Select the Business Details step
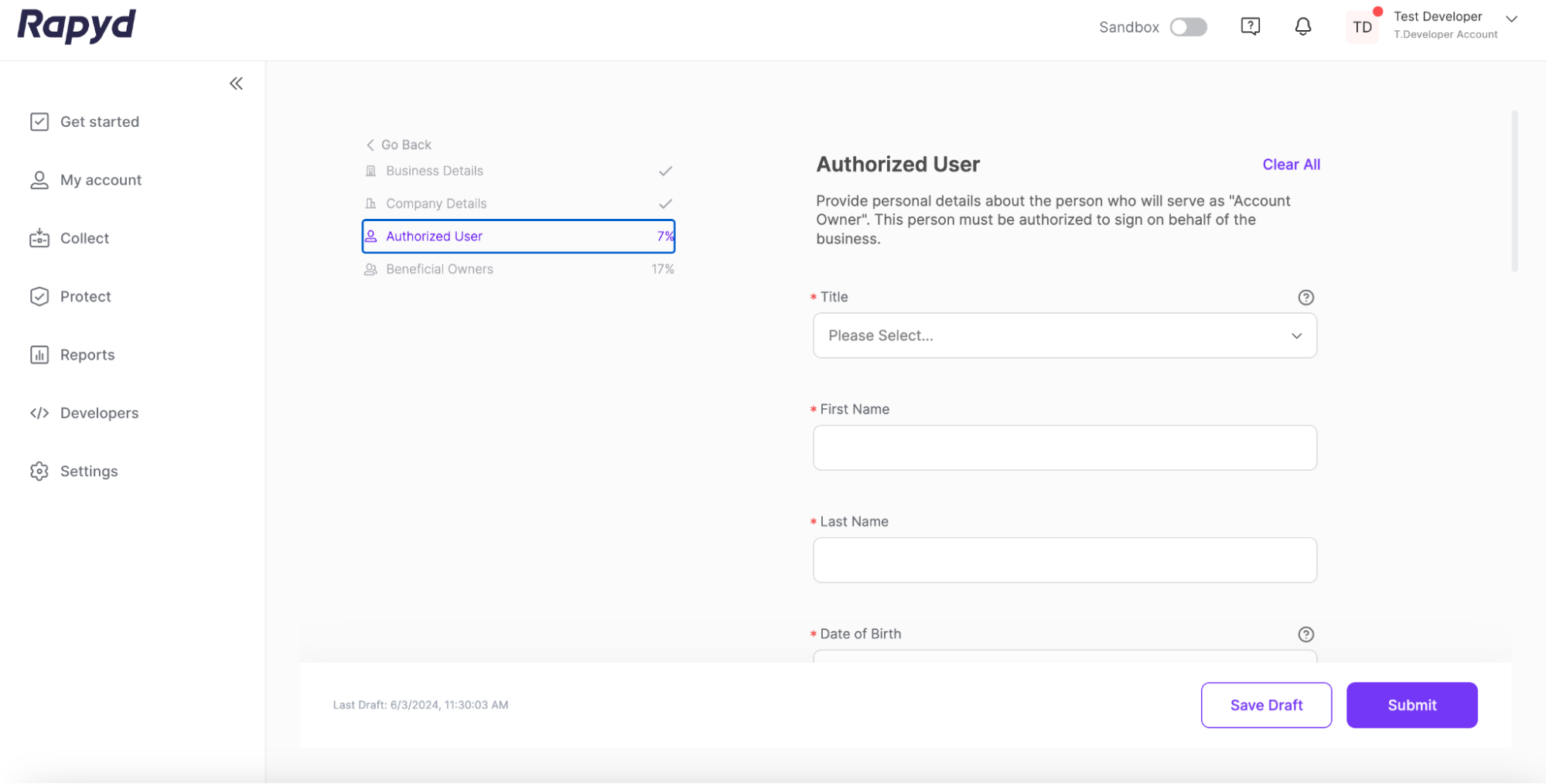Viewport: 1546px width, 784px height. tap(434, 171)
